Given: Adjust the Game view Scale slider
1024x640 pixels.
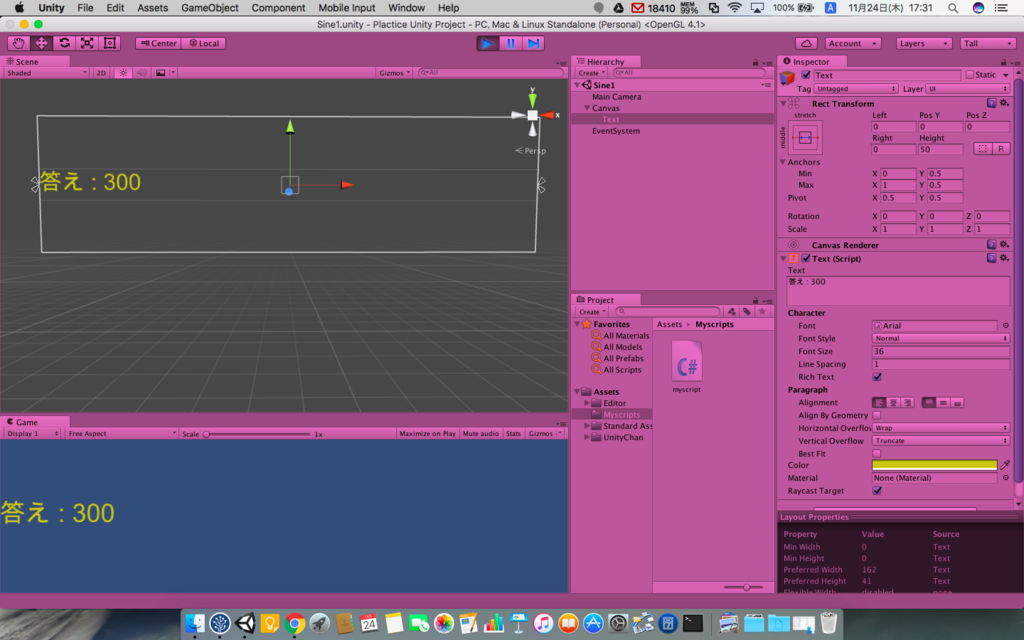Looking at the screenshot, I should tap(206, 434).
